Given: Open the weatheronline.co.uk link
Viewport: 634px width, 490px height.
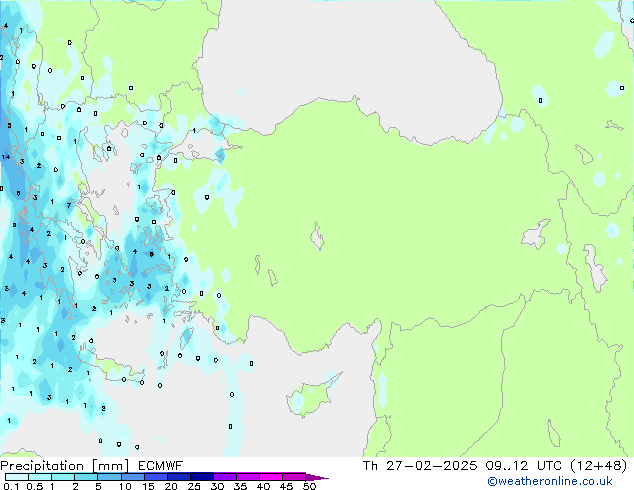Looking at the screenshot, I should click(550, 481).
